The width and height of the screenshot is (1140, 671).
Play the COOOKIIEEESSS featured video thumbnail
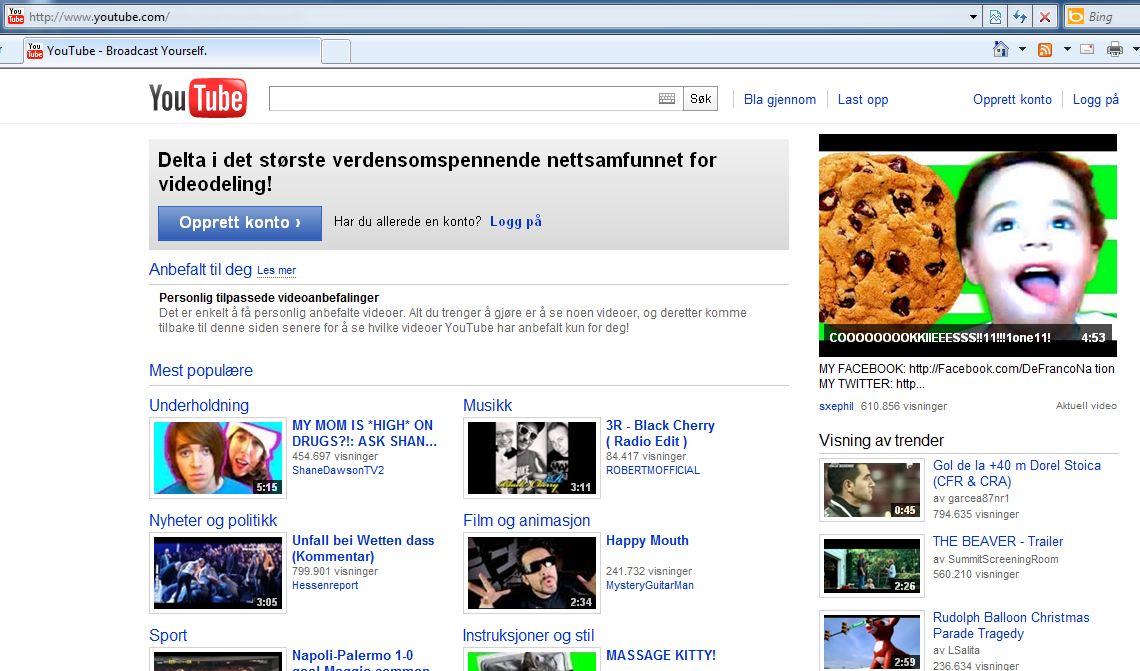pyautogui.click(x=968, y=245)
